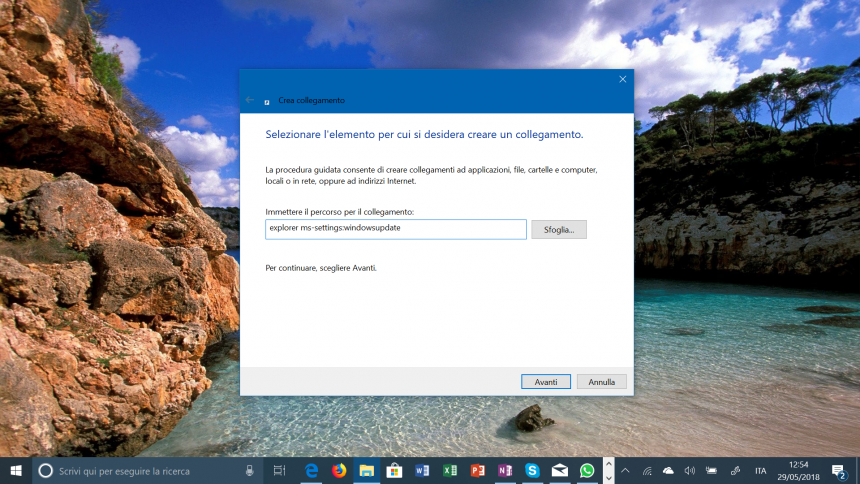Open the Wi-Fi network tray icon
860x484 pixels.
(x=647, y=471)
